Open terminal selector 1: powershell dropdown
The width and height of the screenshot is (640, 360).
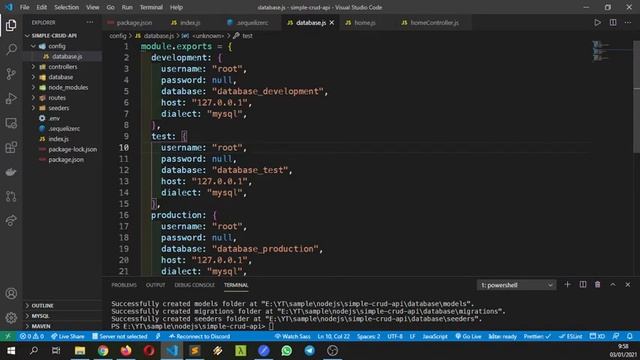[x=516, y=285]
